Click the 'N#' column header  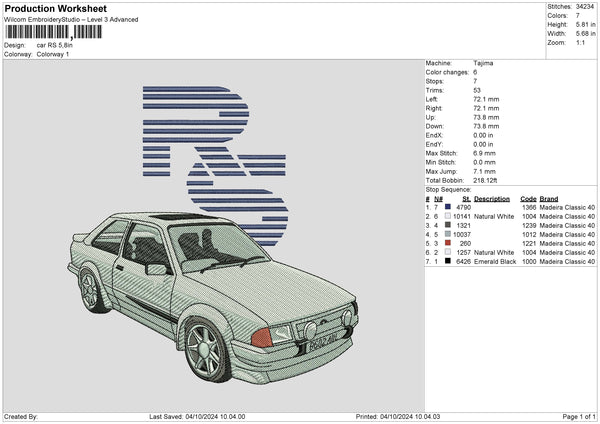(x=439, y=199)
